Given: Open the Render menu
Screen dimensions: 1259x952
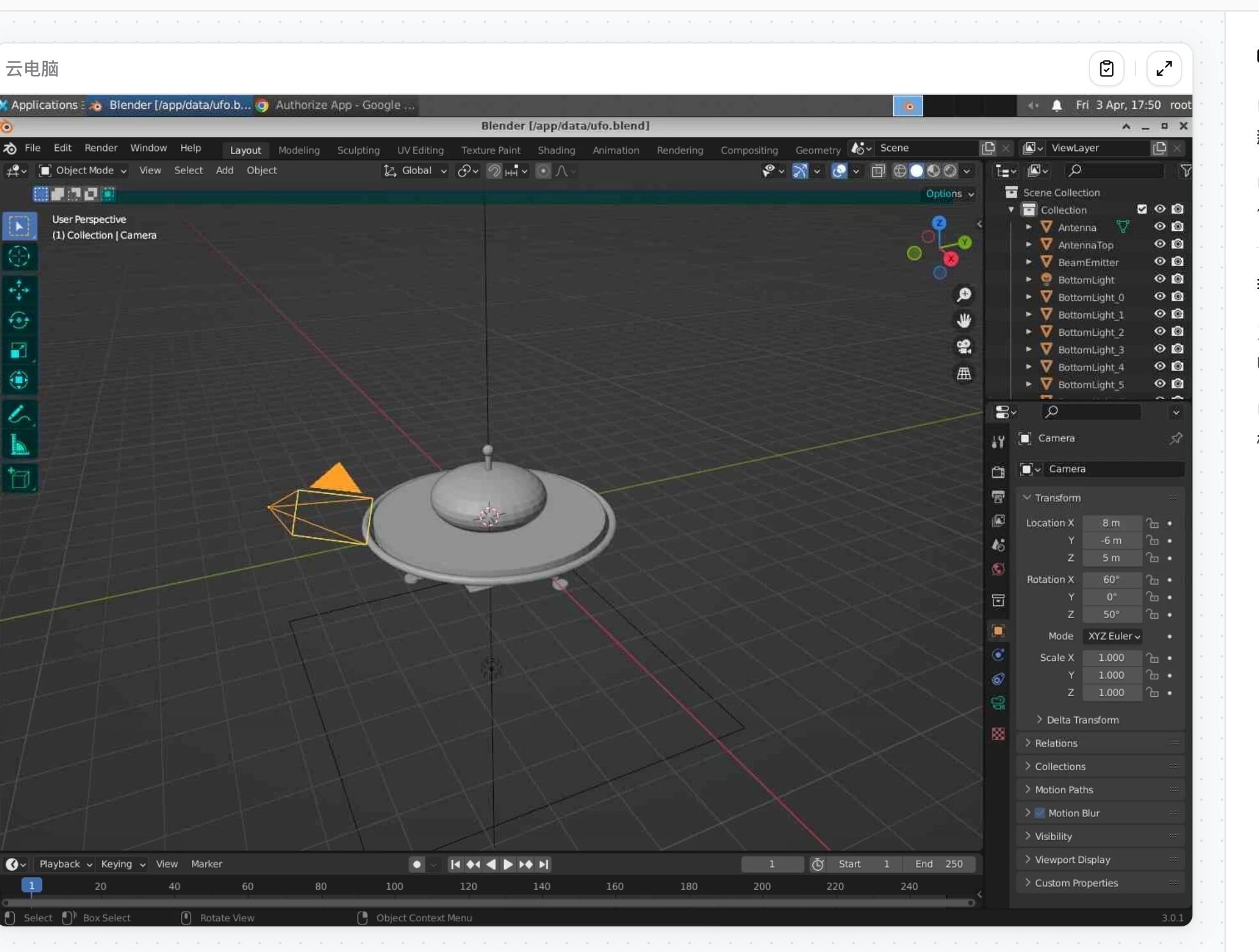Looking at the screenshot, I should point(100,148).
